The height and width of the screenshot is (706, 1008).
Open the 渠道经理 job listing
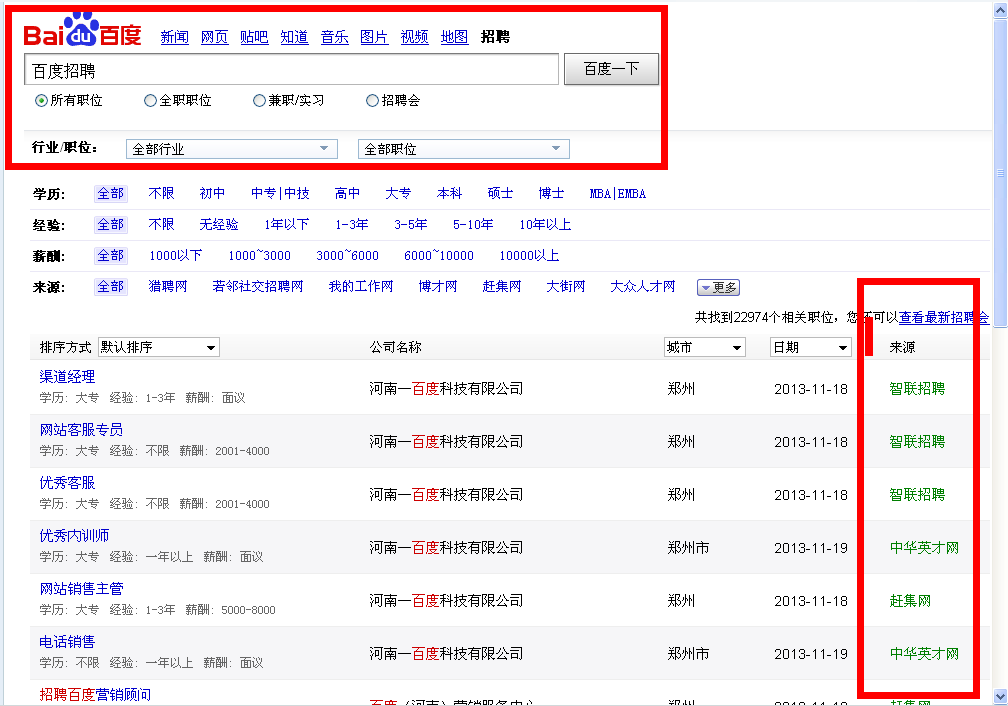[68, 377]
